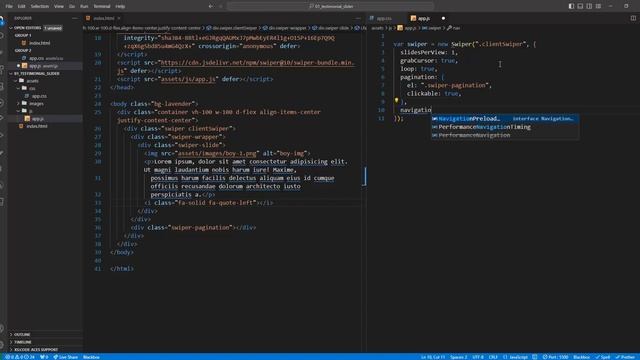The width and height of the screenshot is (640, 360).
Task: Change encoding via UTF-8
Action: pos(478,357)
